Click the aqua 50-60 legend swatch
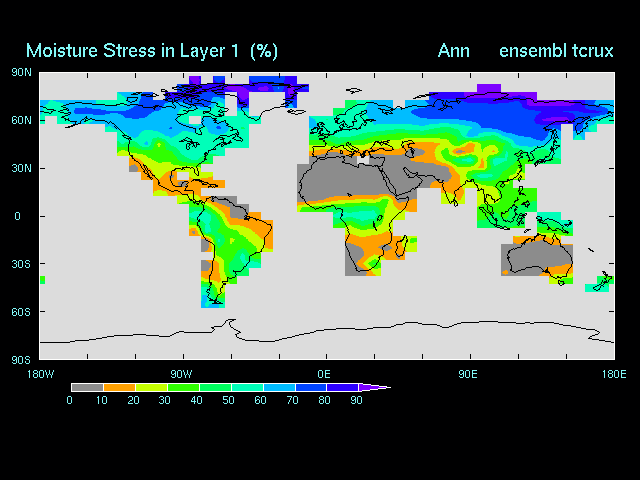Screen dimensions: 640x480 [x=247, y=387]
